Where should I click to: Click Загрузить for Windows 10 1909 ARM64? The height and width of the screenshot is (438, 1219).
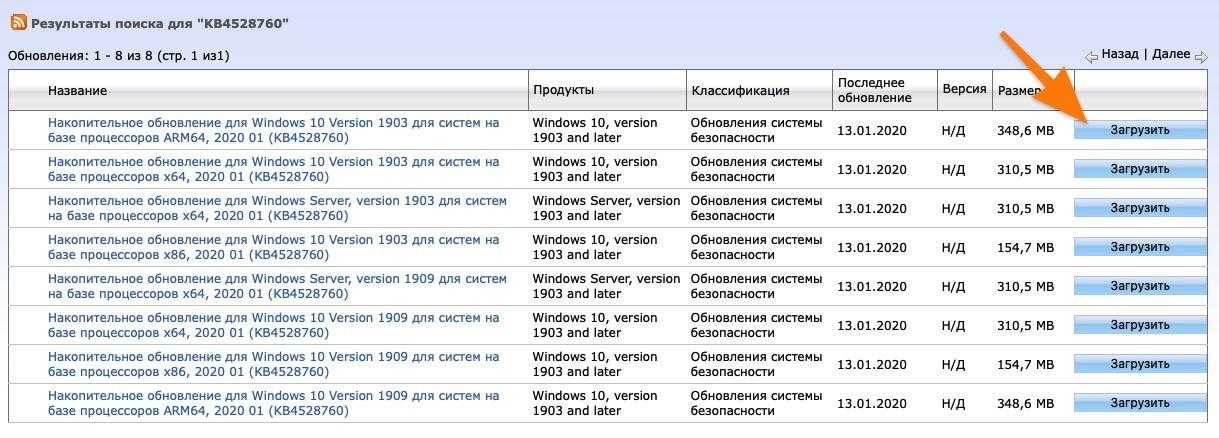click(x=1139, y=403)
